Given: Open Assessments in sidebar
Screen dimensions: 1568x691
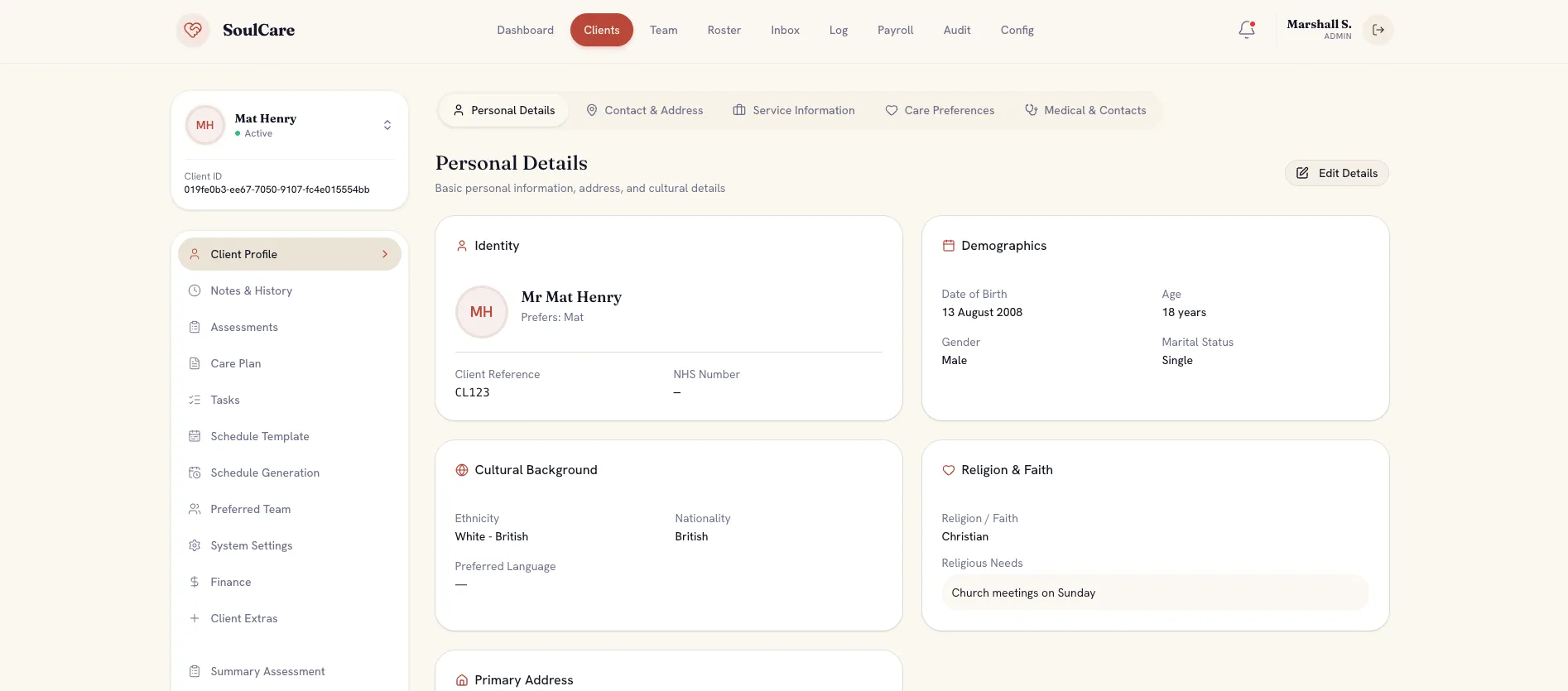Looking at the screenshot, I should 290,327.
